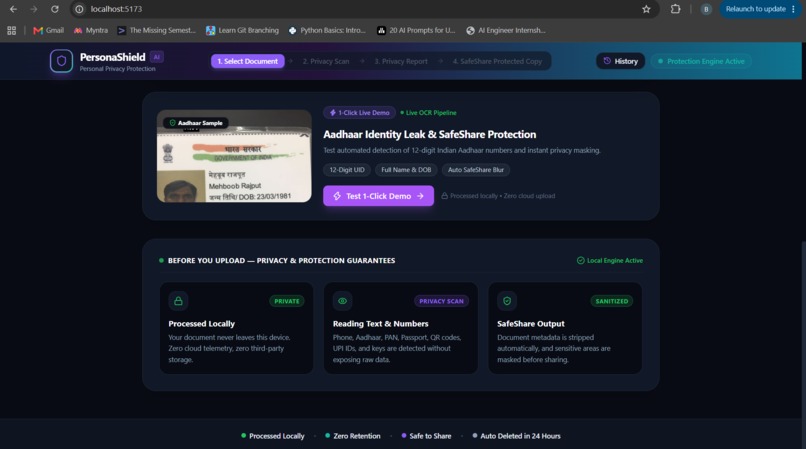Open the Python Basics bookmark

tap(327, 30)
